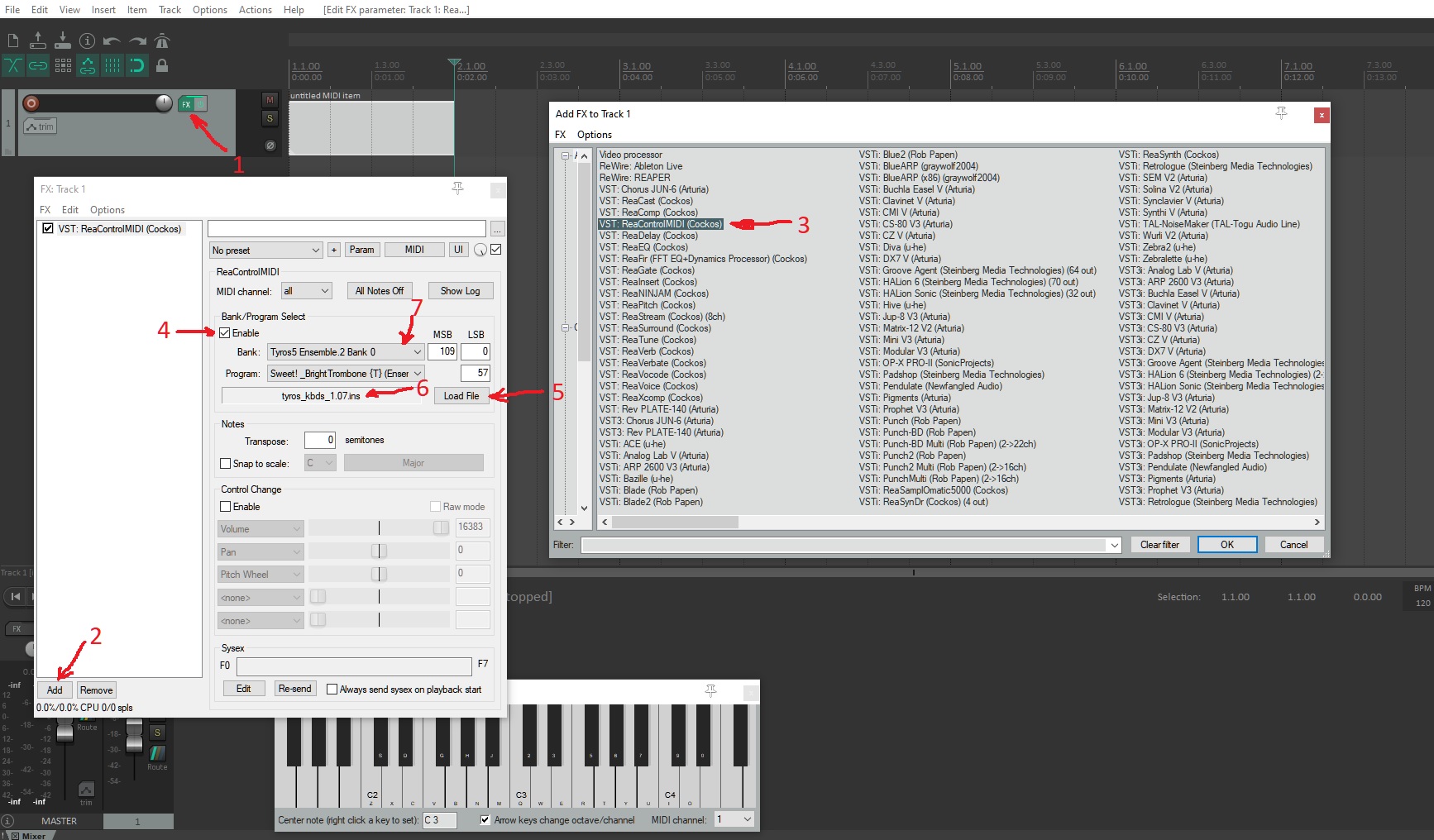The height and width of the screenshot is (840, 1434).
Task: Check the Raw mode checkbox
Action: tap(435, 507)
